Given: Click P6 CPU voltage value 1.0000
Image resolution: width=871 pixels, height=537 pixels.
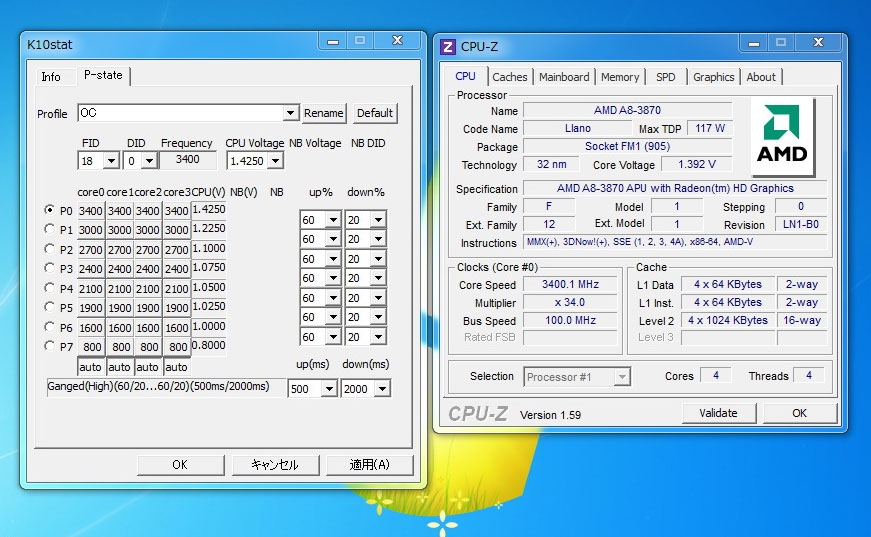Looking at the screenshot, I should [209, 326].
